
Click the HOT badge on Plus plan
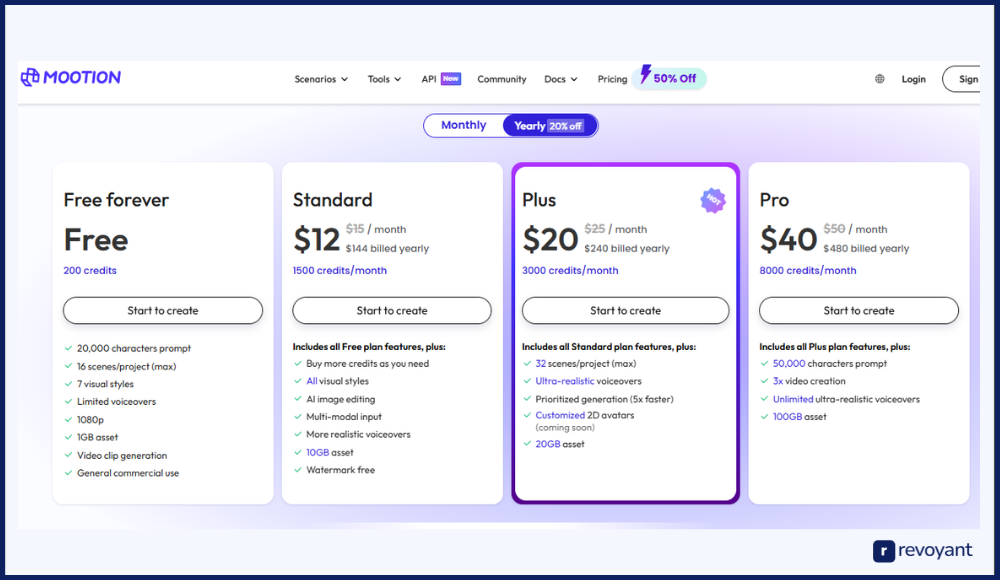click(x=713, y=200)
